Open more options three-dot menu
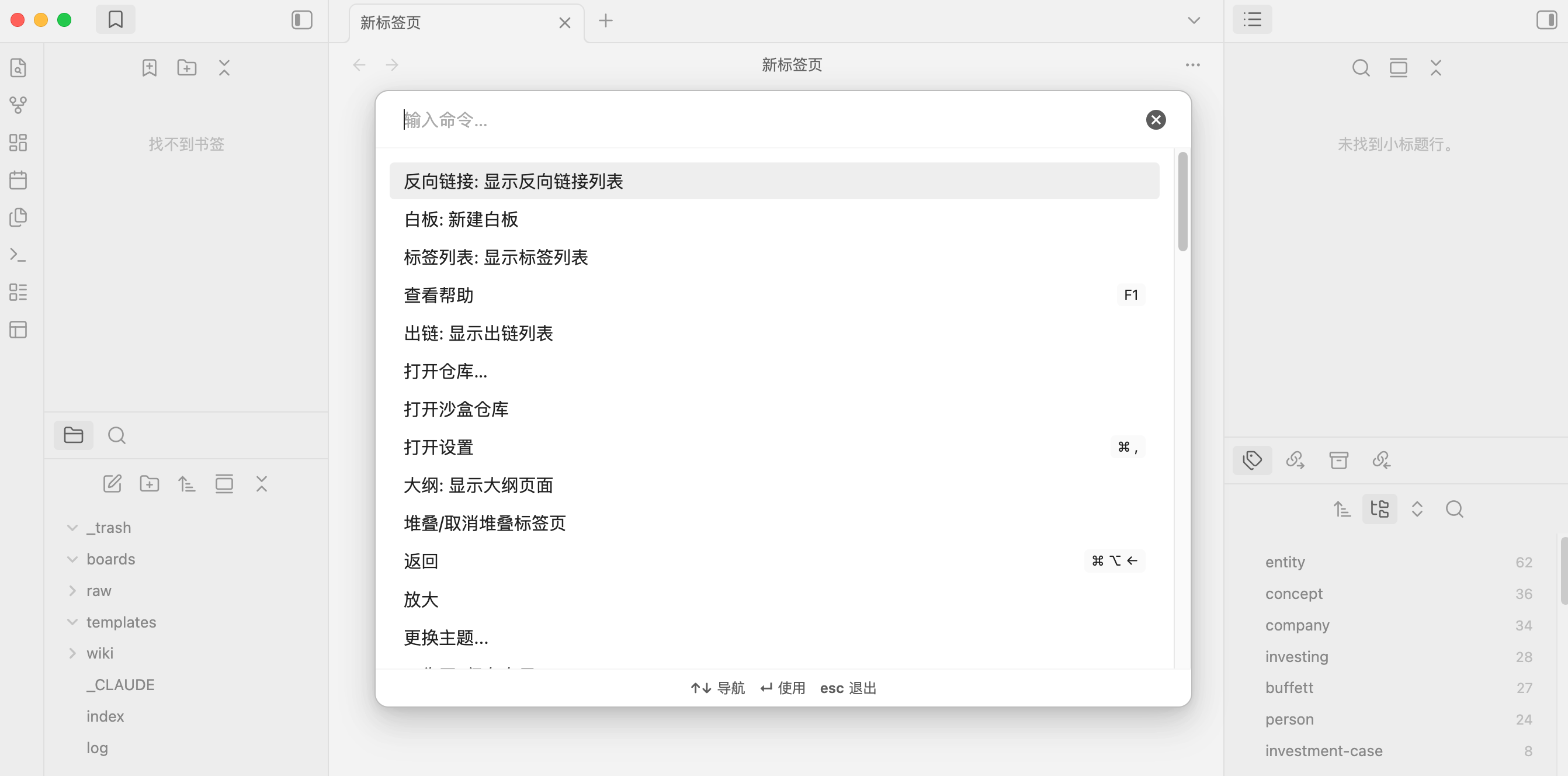This screenshot has width=1568, height=776. 1192,65
